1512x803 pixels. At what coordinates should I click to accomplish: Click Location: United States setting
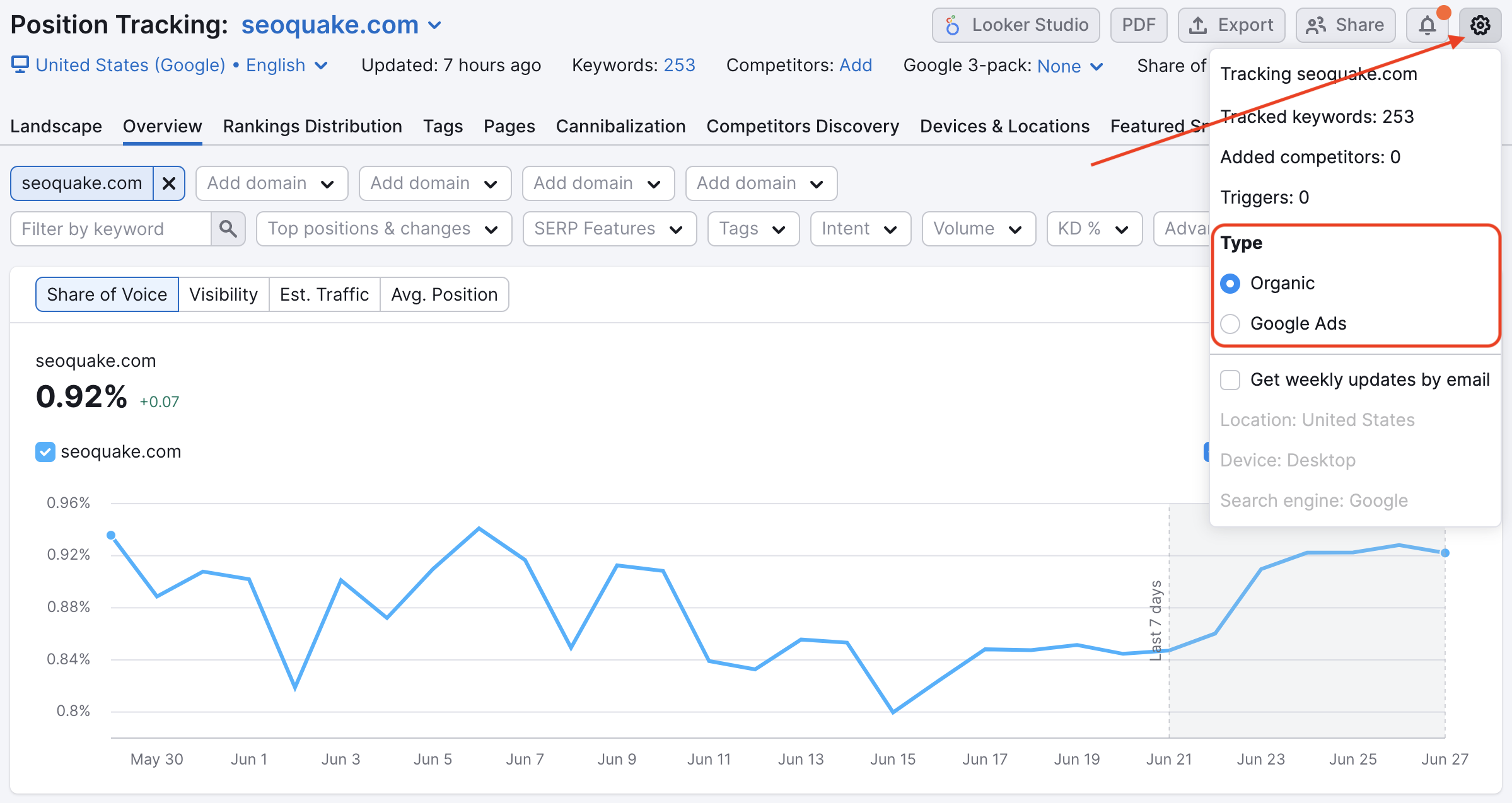tap(1317, 420)
